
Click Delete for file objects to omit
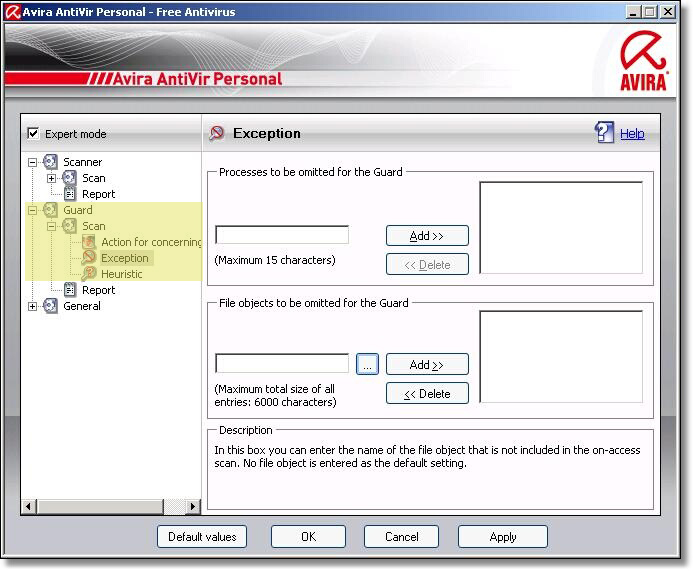[x=427, y=393]
